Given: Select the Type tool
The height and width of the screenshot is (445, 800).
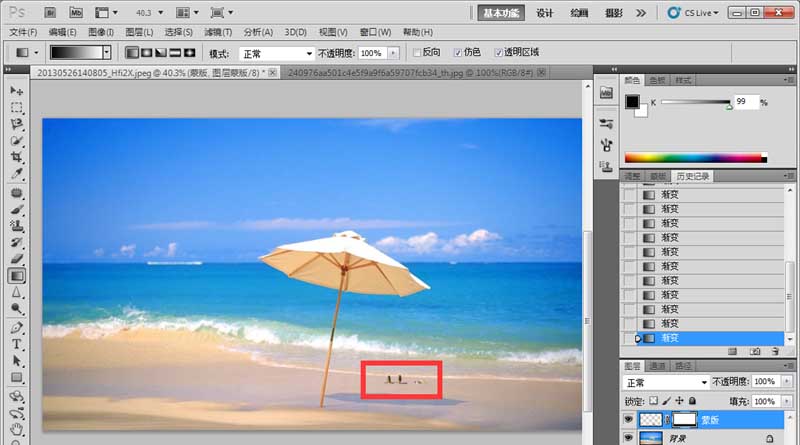Looking at the screenshot, I should (17, 344).
